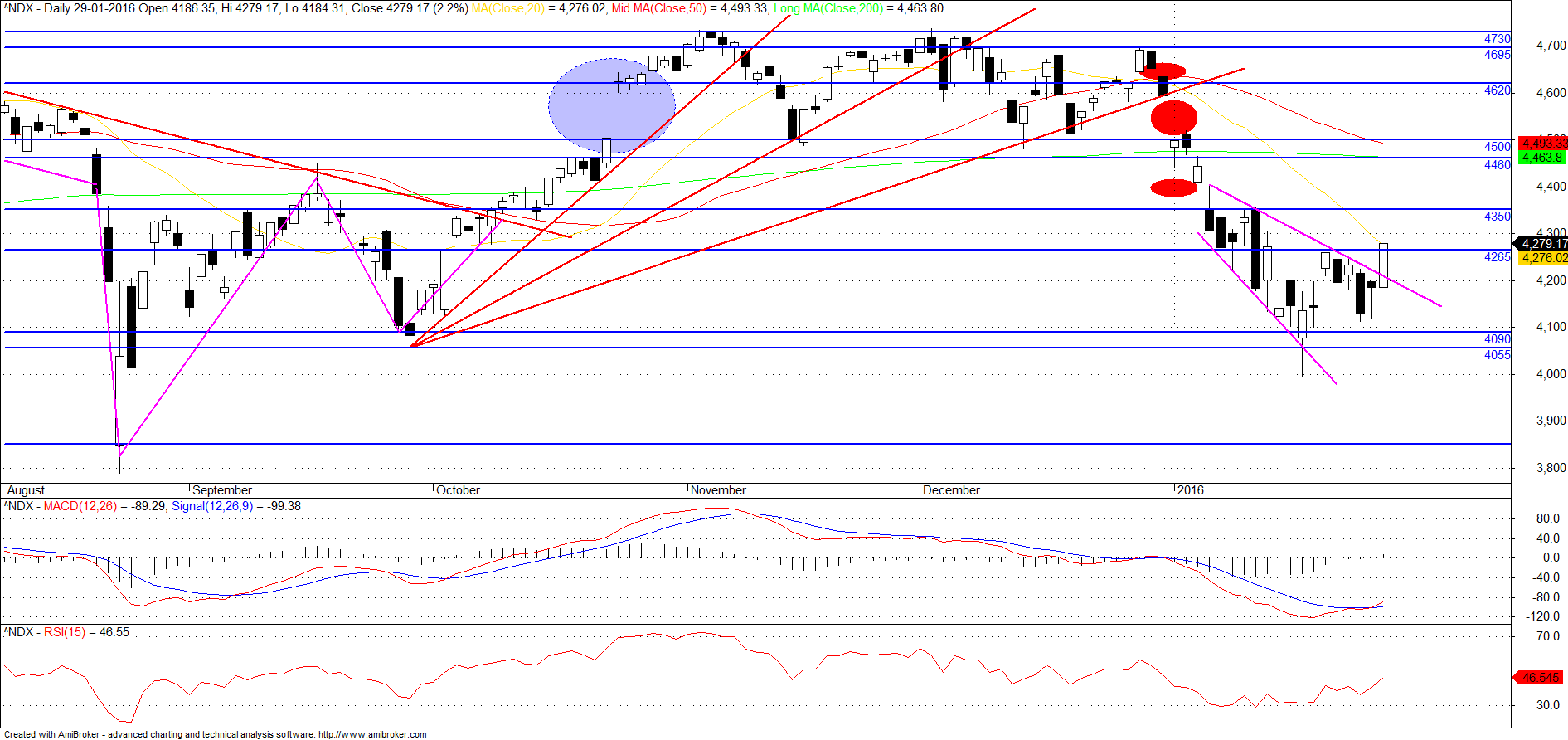Select the largest red ellipse marker
Screen dimensions: 1568x740
click(x=1174, y=118)
